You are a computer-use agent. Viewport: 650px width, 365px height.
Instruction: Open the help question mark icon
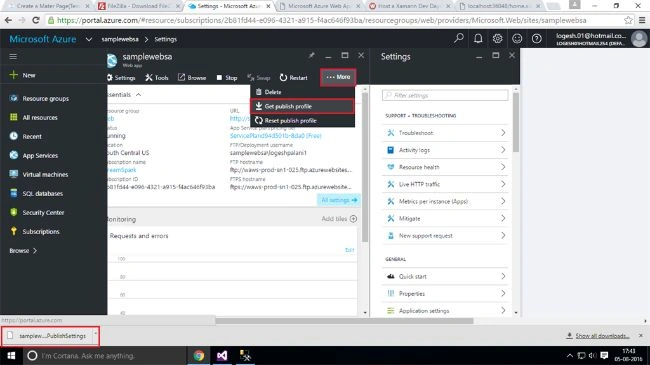pos(536,39)
